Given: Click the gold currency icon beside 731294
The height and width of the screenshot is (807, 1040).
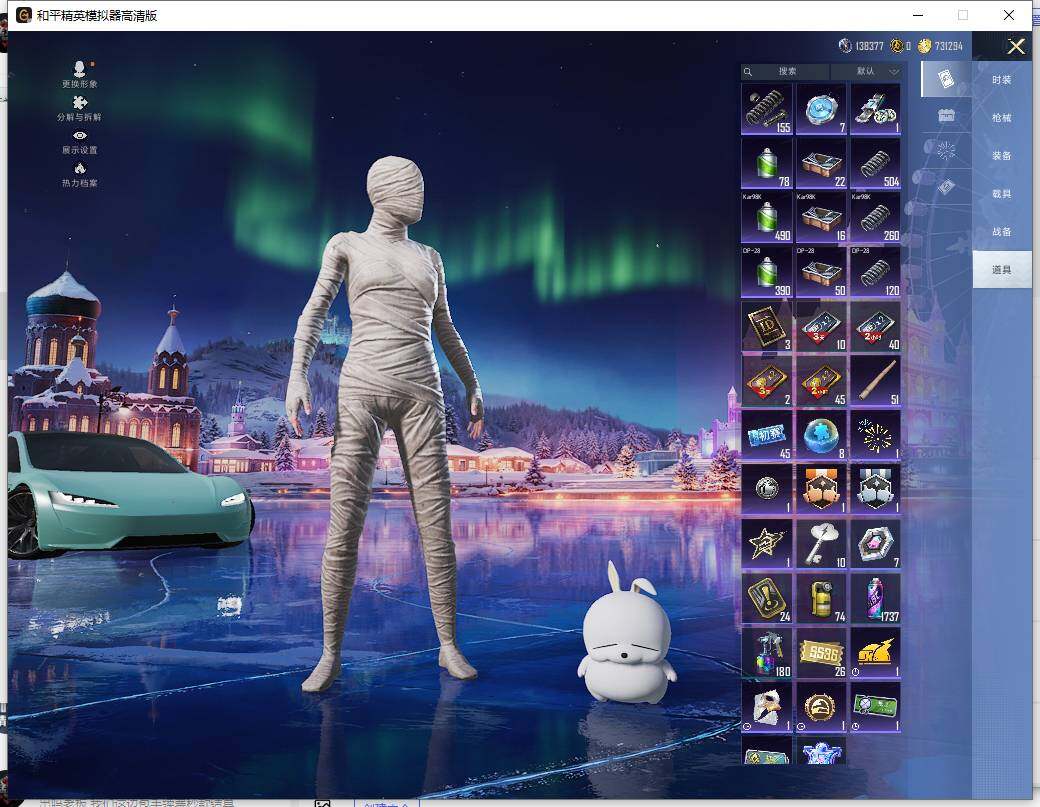Looking at the screenshot, I should tap(925, 46).
